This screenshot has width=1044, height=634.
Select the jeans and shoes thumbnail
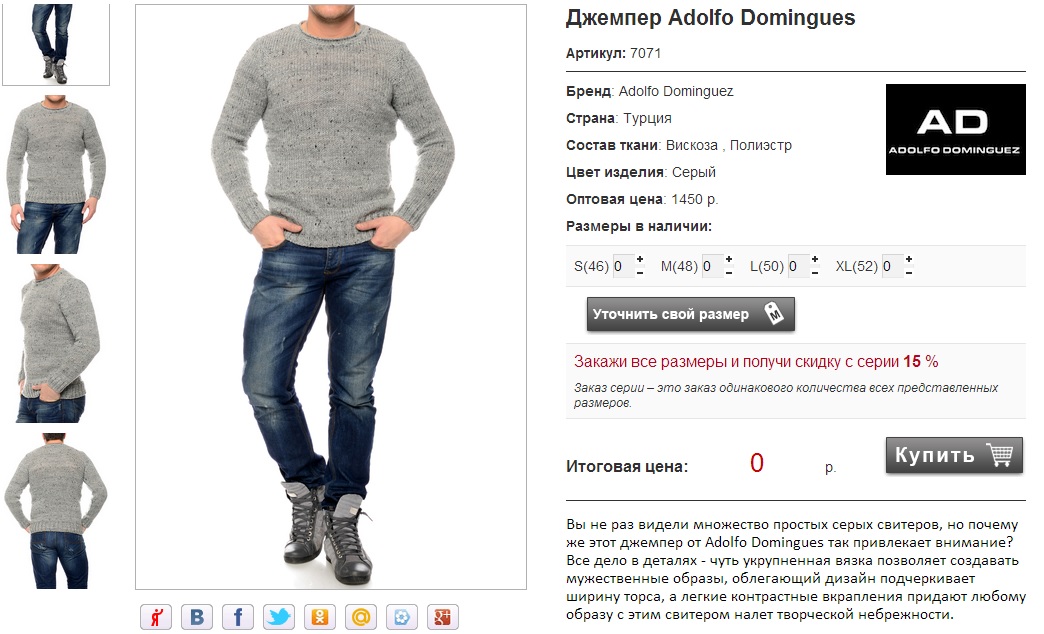pos(56,43)
